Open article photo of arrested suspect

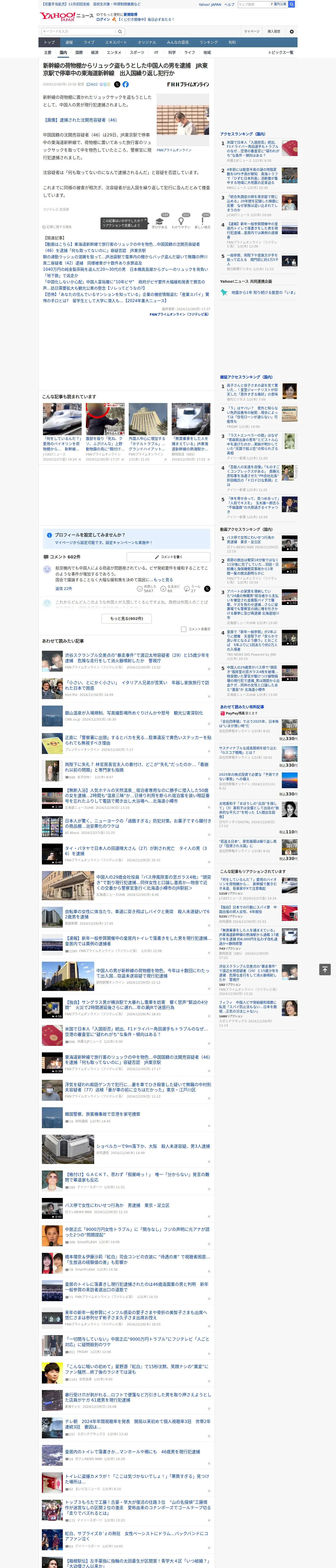click(183, 120)
